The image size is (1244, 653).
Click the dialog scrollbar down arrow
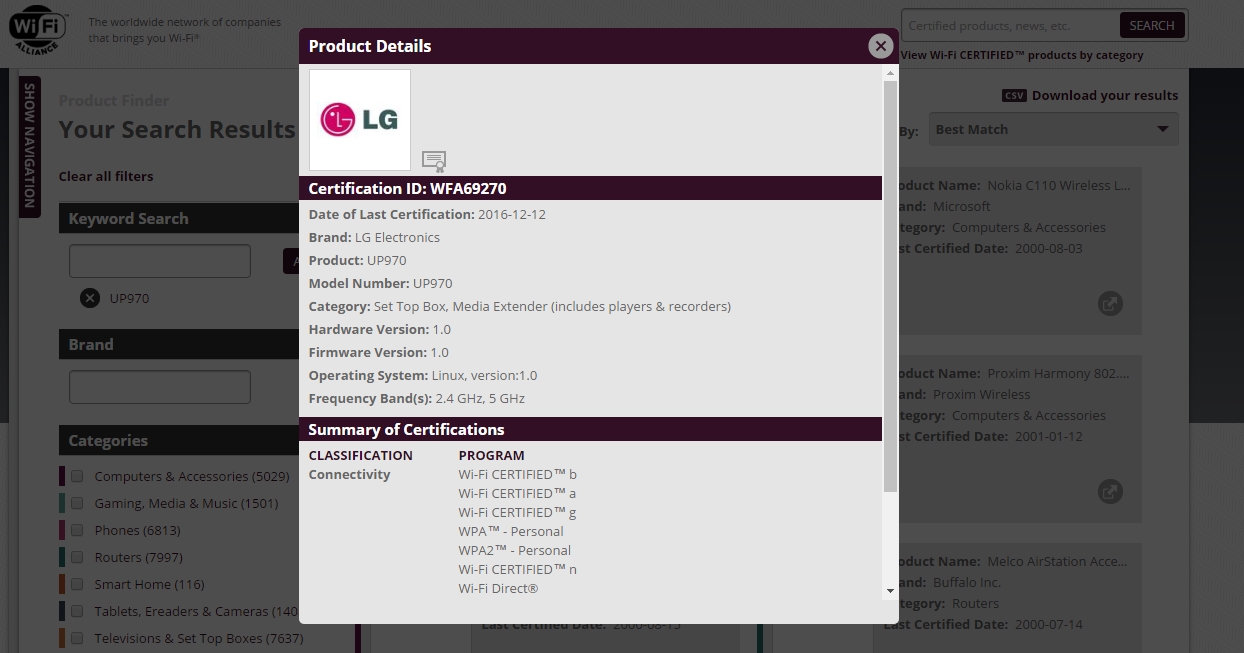(x=890, y=590)
